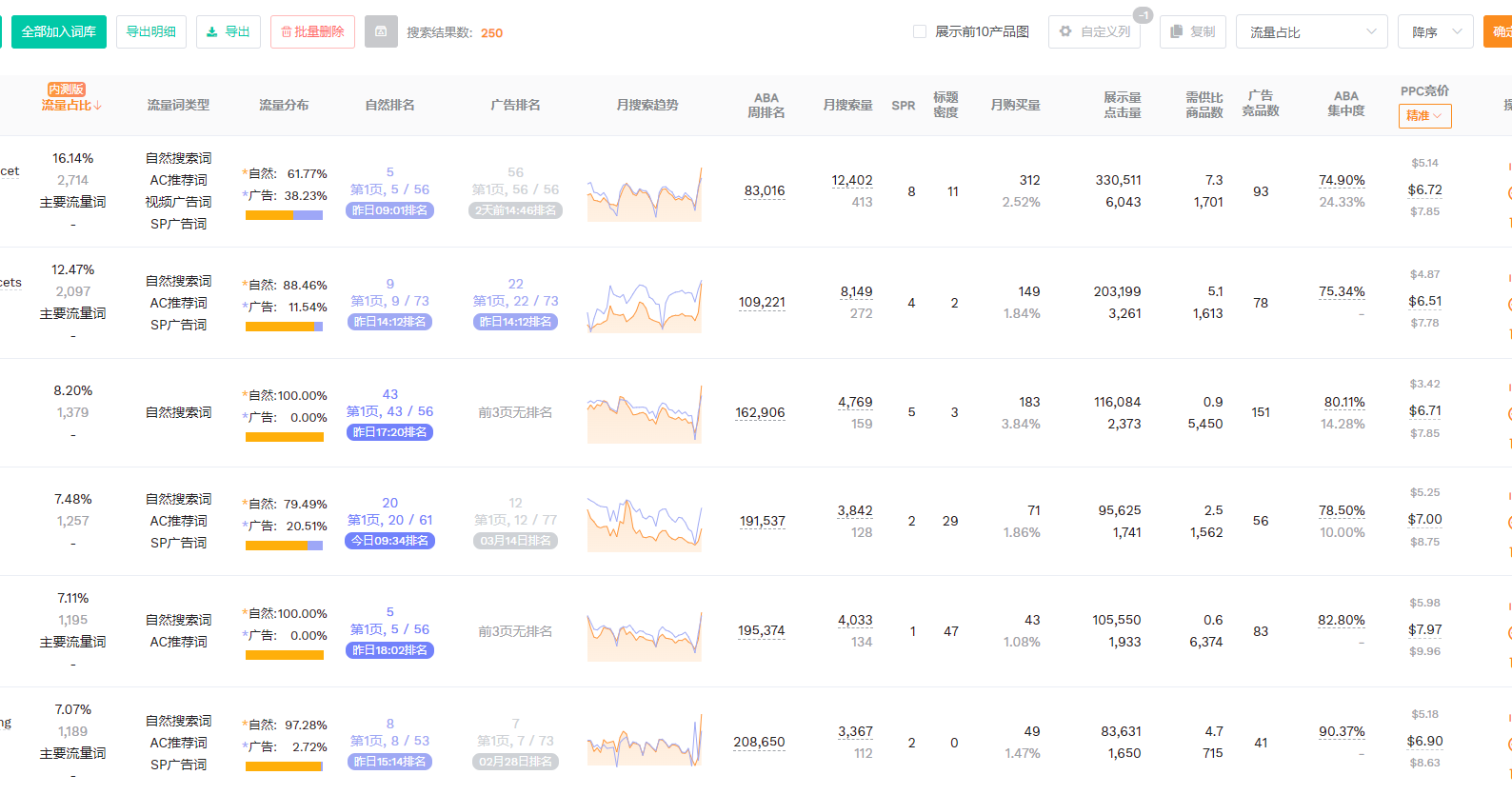Click the 全部加入词库 button
1512x795 pixels.
pos(59,31)
